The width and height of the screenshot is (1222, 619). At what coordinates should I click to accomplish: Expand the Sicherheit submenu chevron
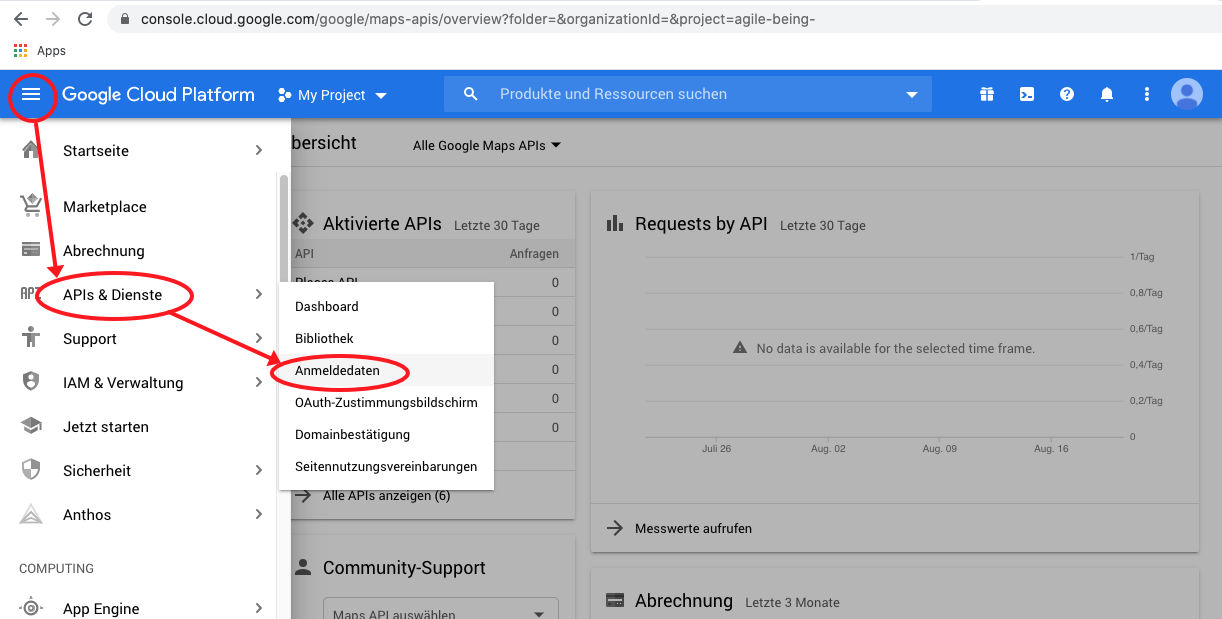click(258, 470)
